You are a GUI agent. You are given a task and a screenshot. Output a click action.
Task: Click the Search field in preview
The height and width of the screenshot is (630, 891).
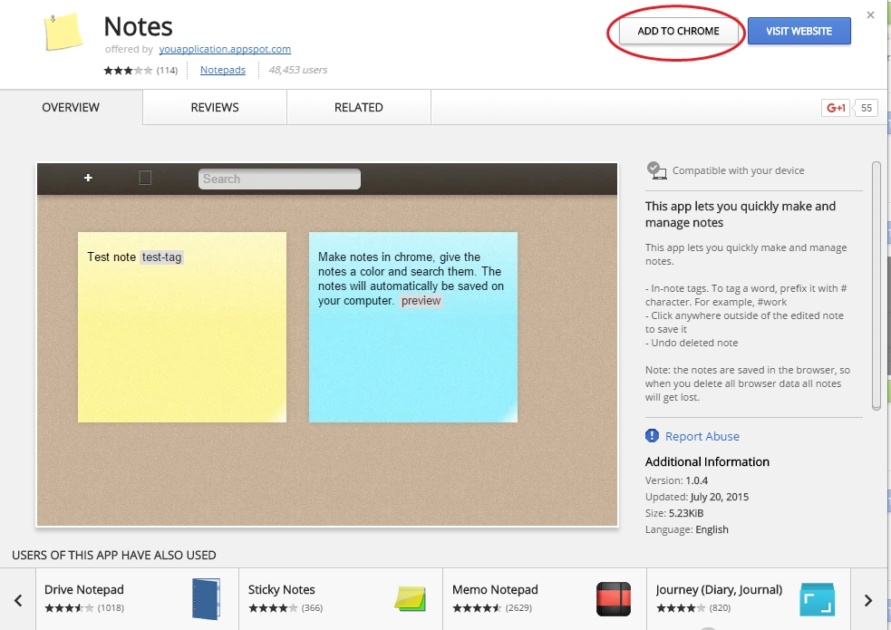(279, 179)
